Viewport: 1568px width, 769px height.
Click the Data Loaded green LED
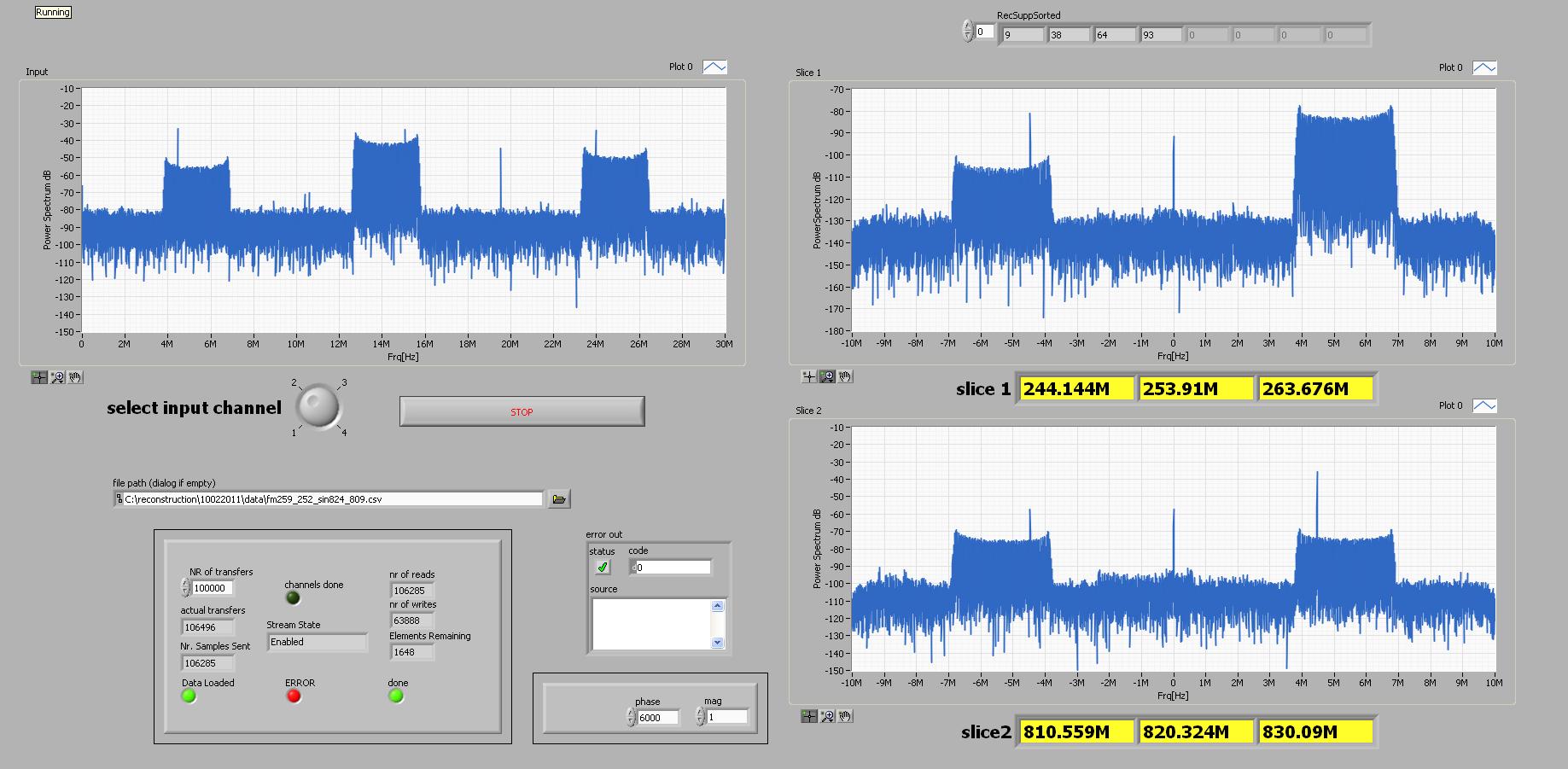[x=189, y=696]
